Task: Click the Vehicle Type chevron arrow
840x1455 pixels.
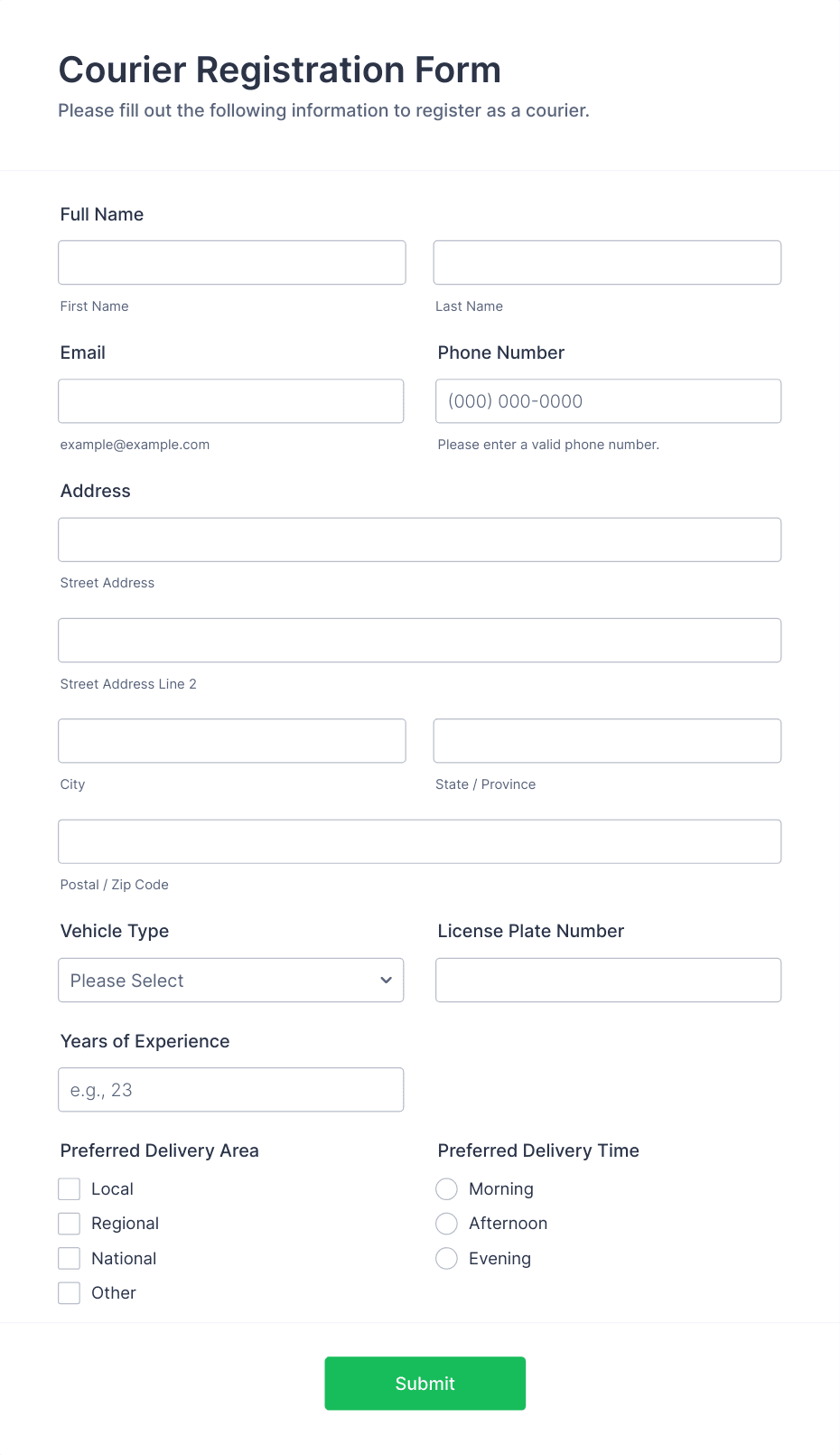Action: 385,980
